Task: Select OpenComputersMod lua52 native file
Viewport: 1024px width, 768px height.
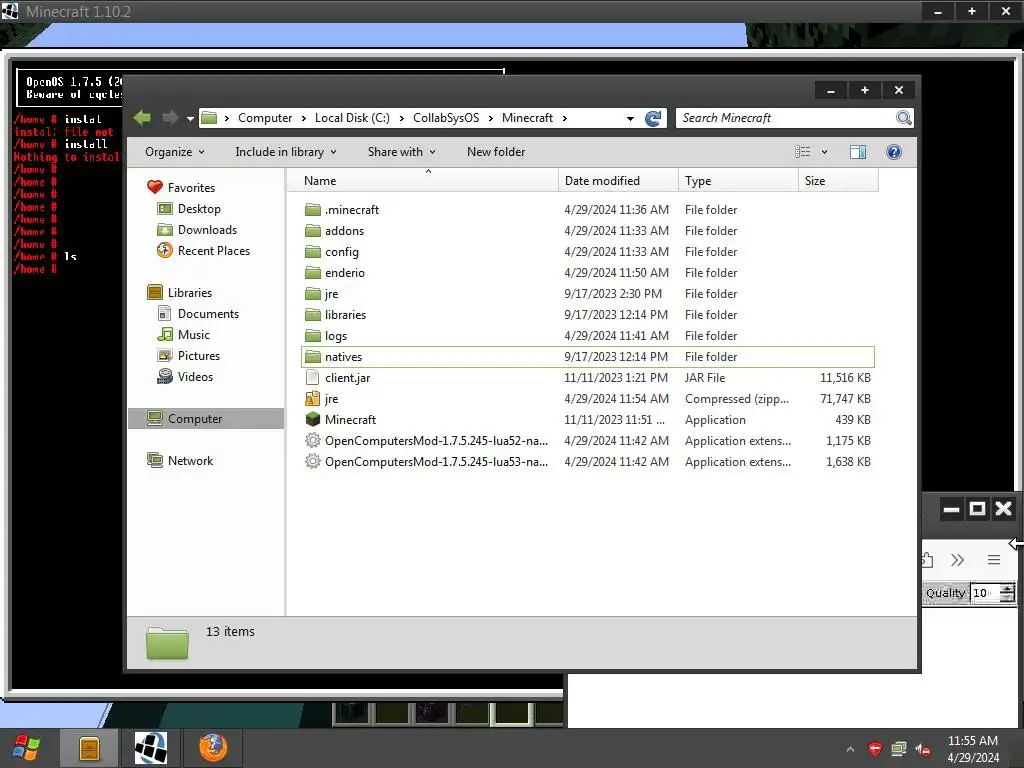Action: tap(588, 441)
